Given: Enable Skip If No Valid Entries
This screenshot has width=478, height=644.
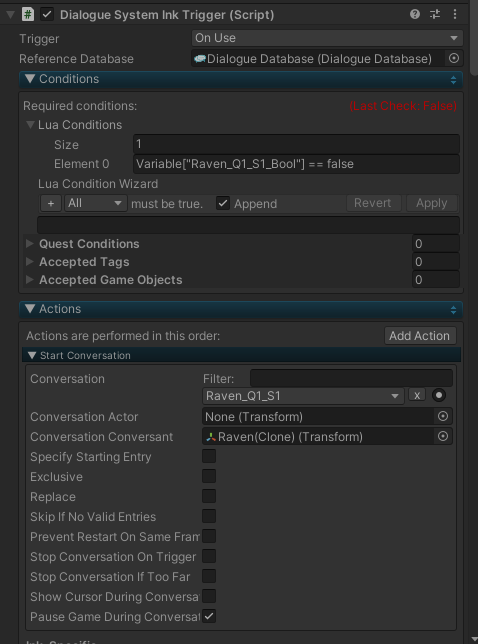Looking at the screenshot, I should point(209,516).
